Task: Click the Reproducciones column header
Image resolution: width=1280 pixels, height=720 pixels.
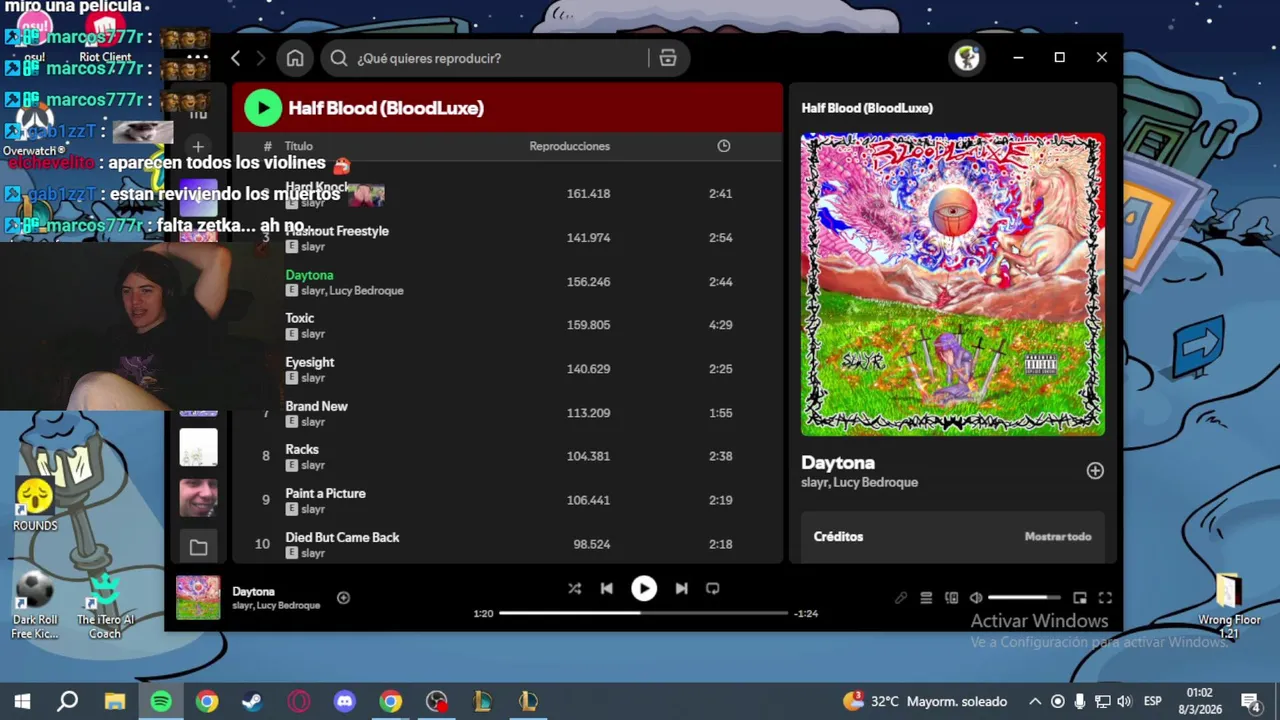Action: pos(569,146)
